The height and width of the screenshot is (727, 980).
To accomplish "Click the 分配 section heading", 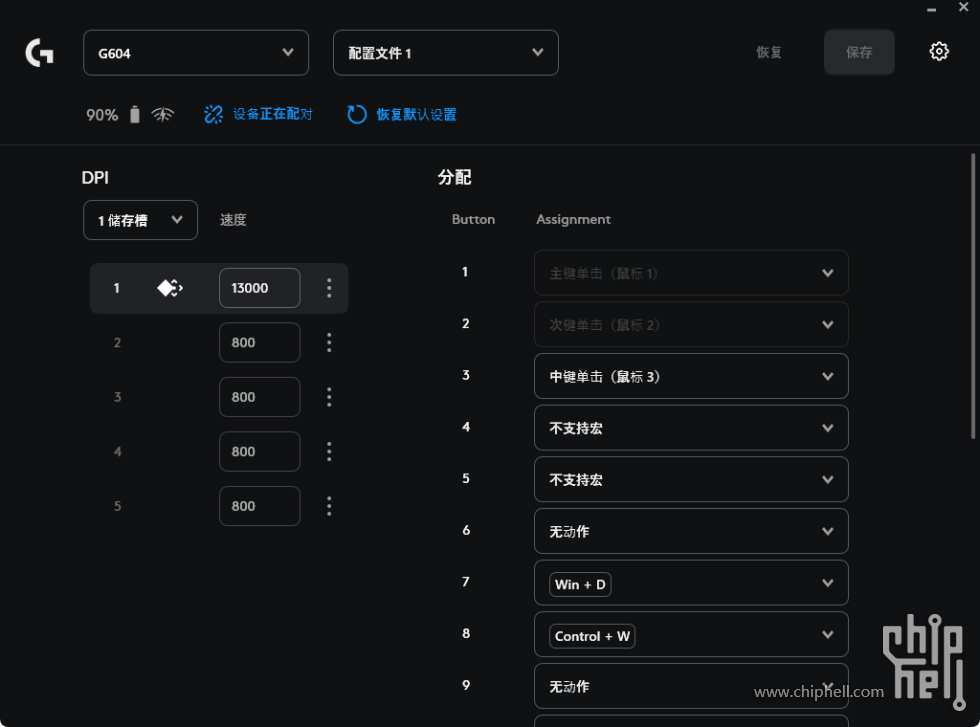I will (x=454, y=178).
